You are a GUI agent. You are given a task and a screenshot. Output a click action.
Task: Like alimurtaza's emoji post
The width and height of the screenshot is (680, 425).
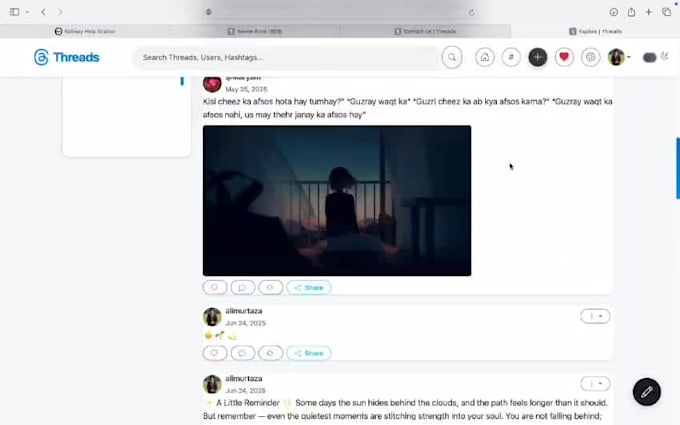click(x=215, y=353)
